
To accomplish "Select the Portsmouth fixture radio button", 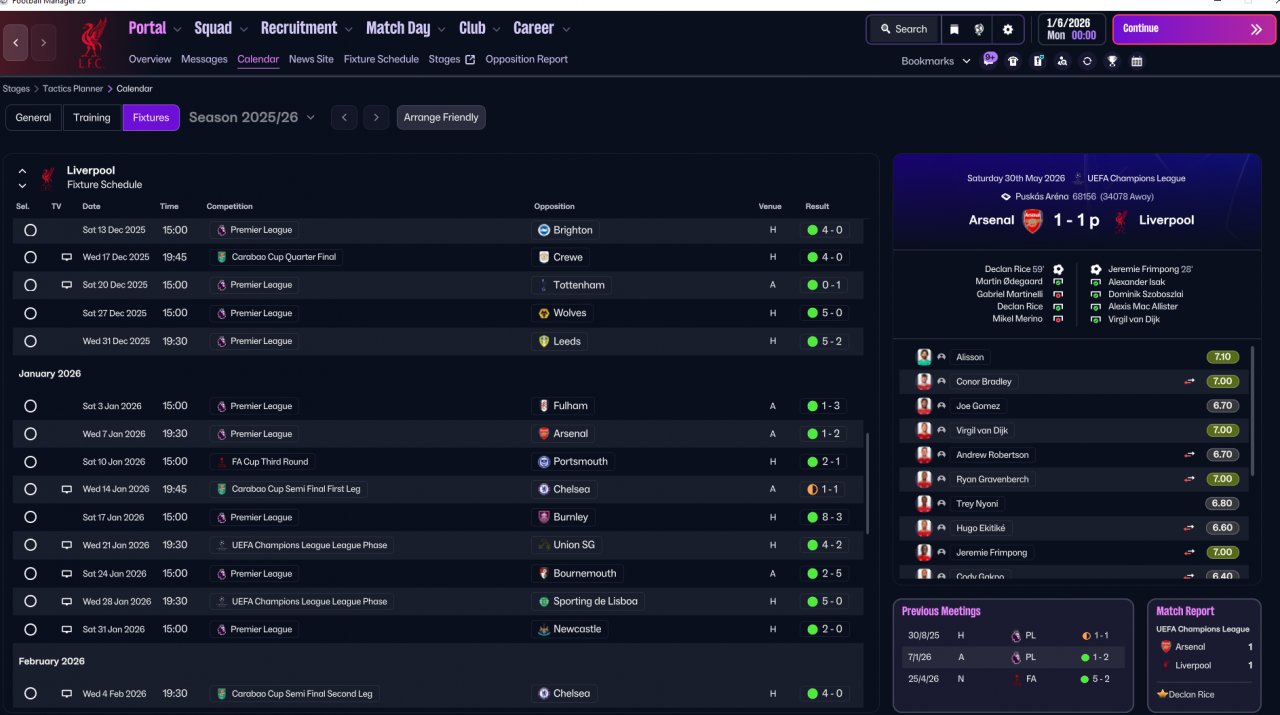I will point(30,462).
